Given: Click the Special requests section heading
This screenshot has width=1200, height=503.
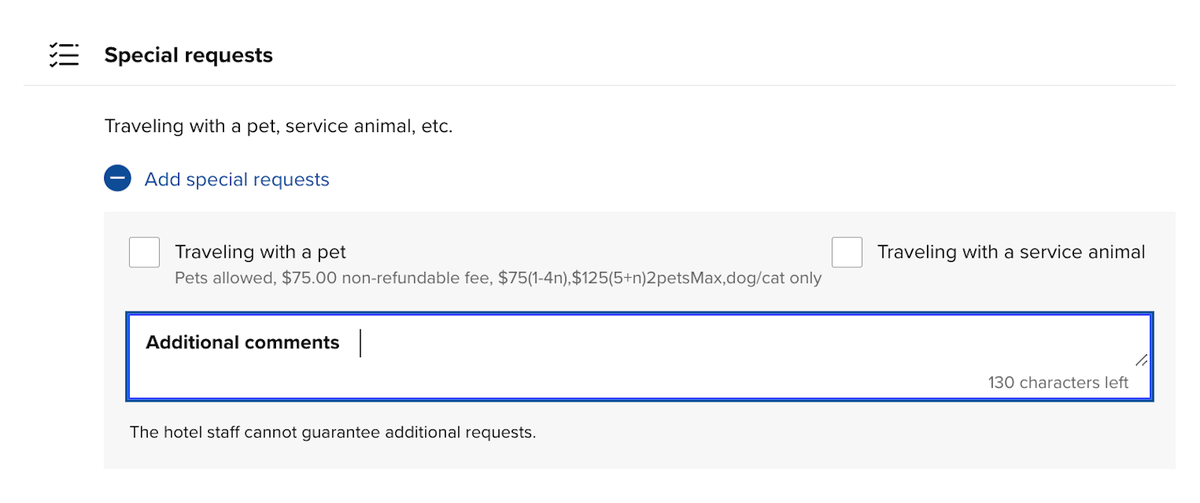Looking at the screenshot, I should click(188, 55).
